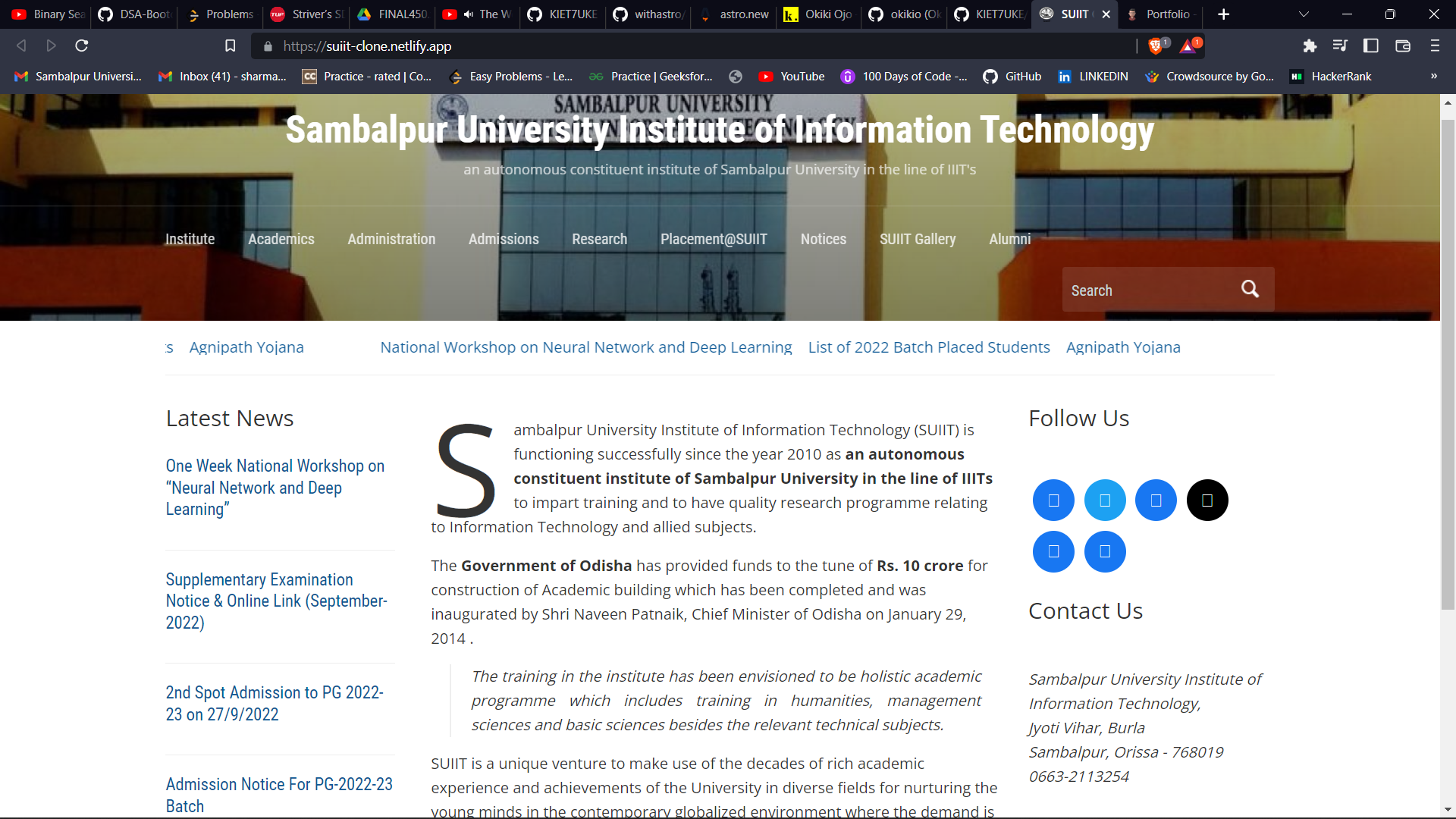This screenshot has height=819, width=1456.
Task: Mute the YouTube tab speaker icon
Action: click(469, 14)
